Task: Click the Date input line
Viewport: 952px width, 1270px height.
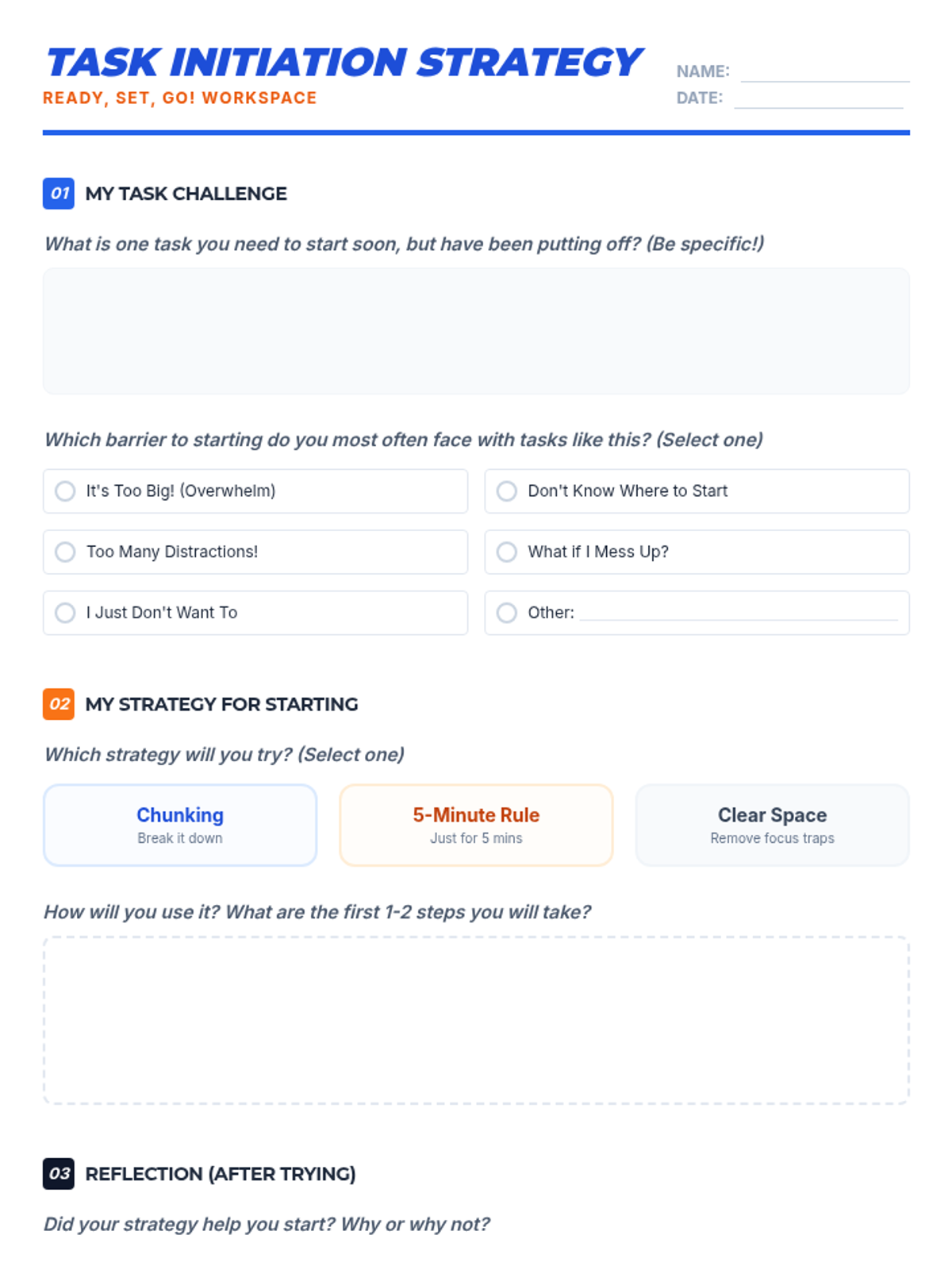Action: (819, 98)
